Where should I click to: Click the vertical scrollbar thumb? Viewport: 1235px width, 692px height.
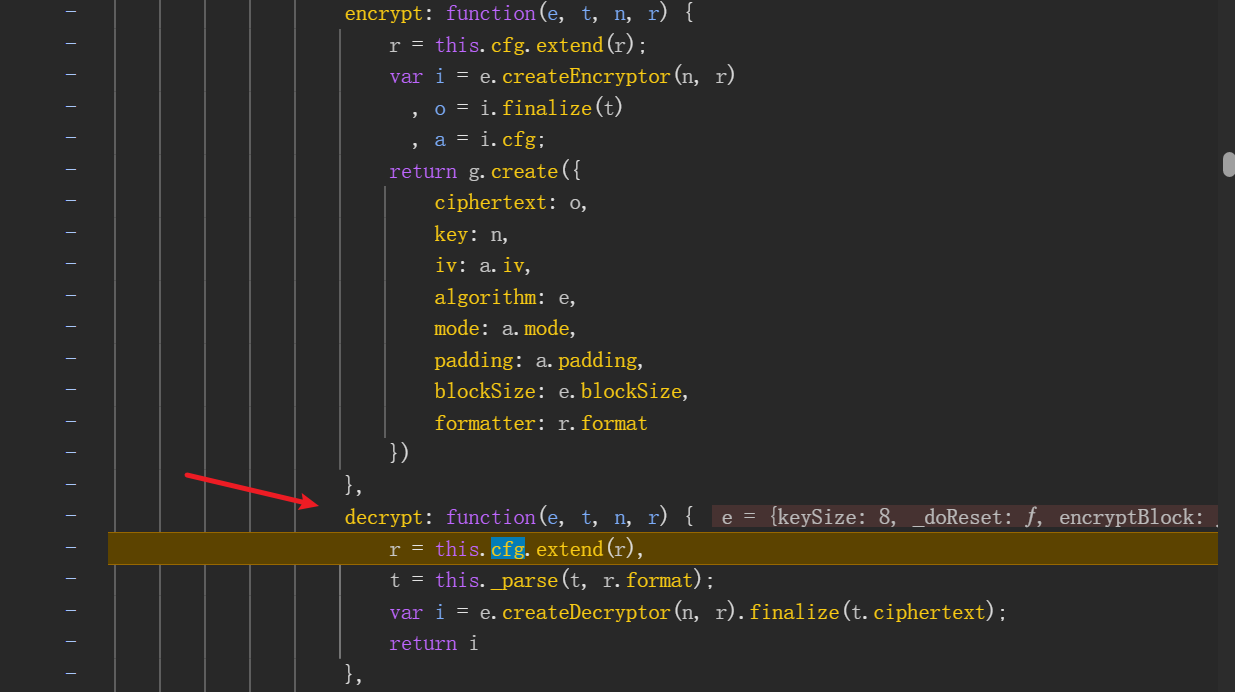click(1229, 165)
